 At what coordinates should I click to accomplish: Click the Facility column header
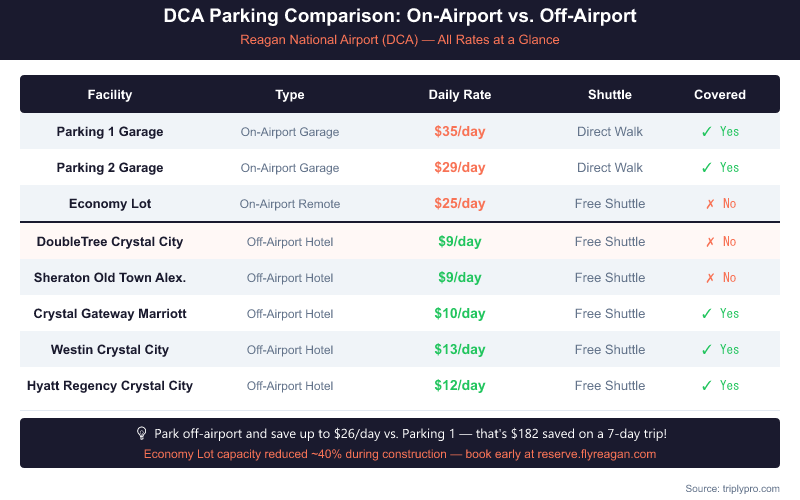[110, 95]
